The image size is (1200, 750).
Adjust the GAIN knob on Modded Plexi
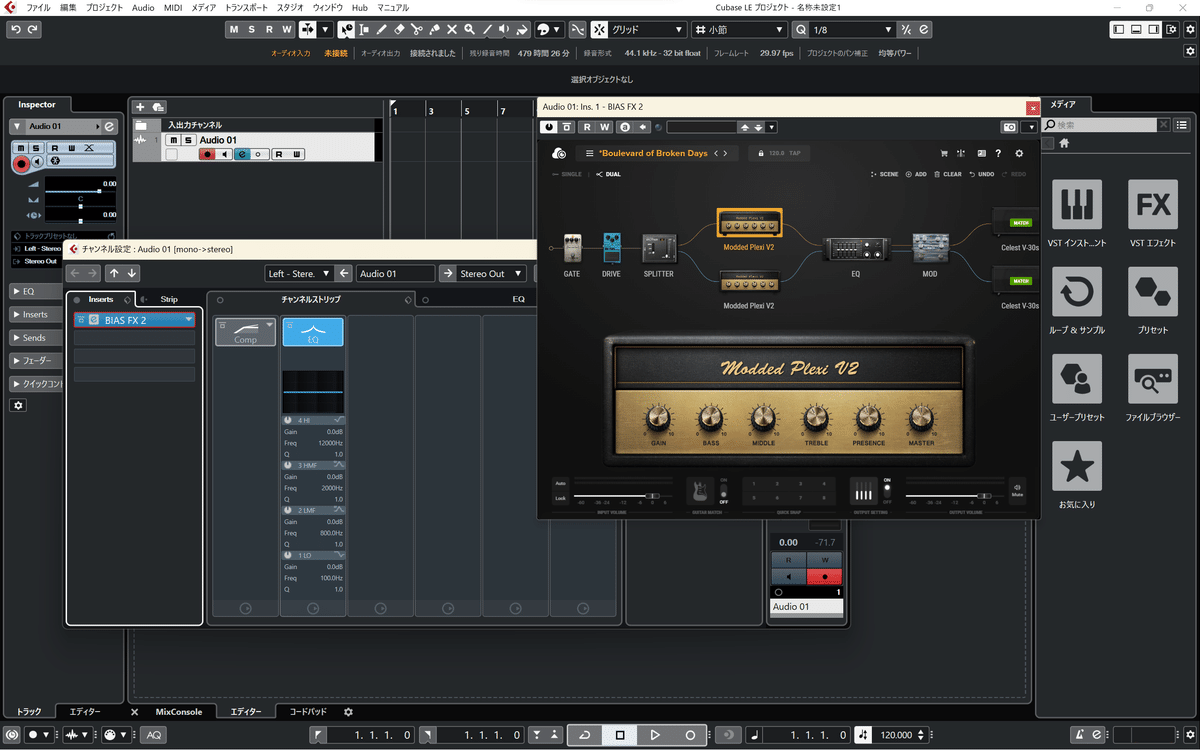point(659,417)
